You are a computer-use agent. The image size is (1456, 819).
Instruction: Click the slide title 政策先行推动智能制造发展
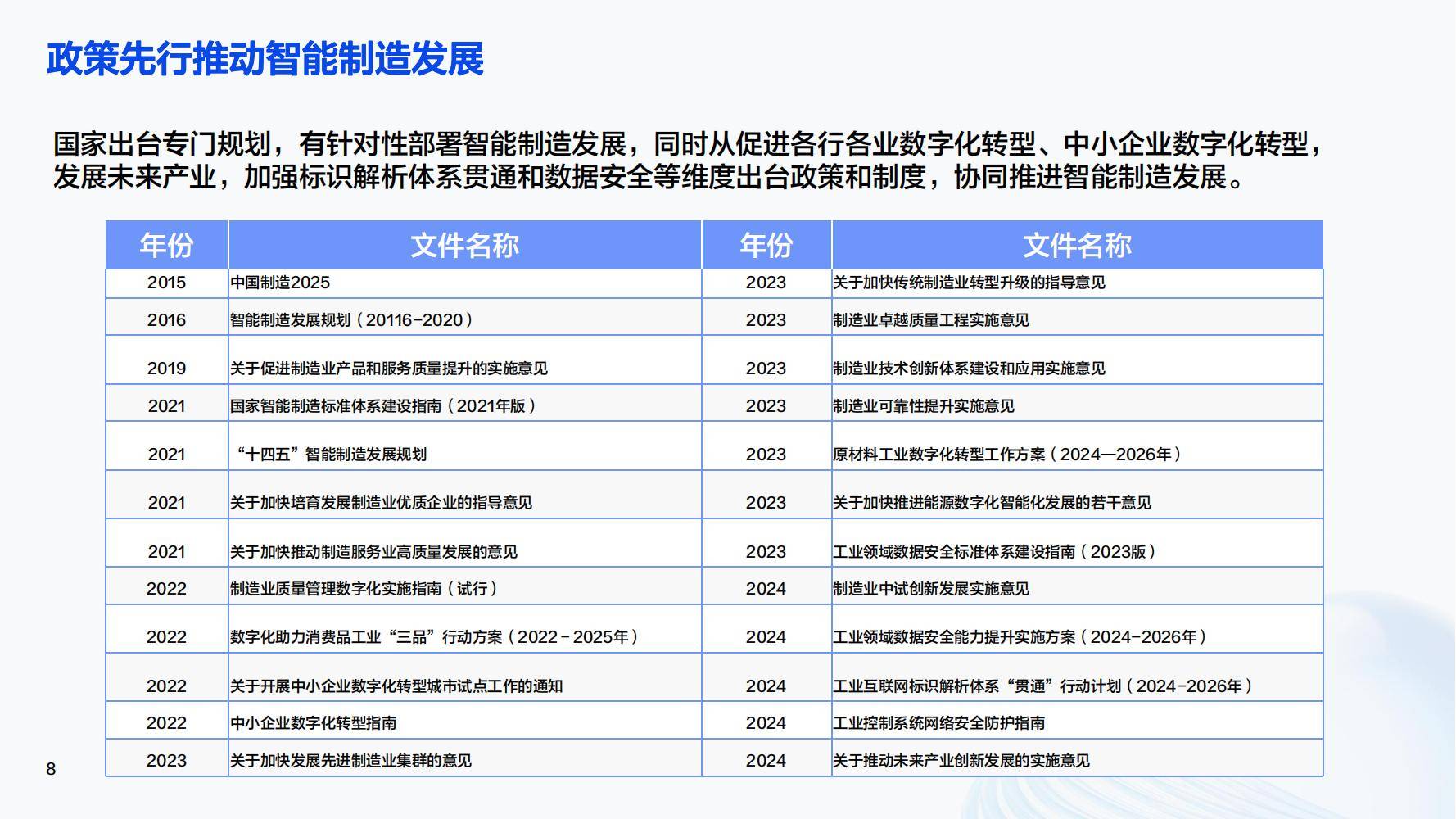(265, 59)
